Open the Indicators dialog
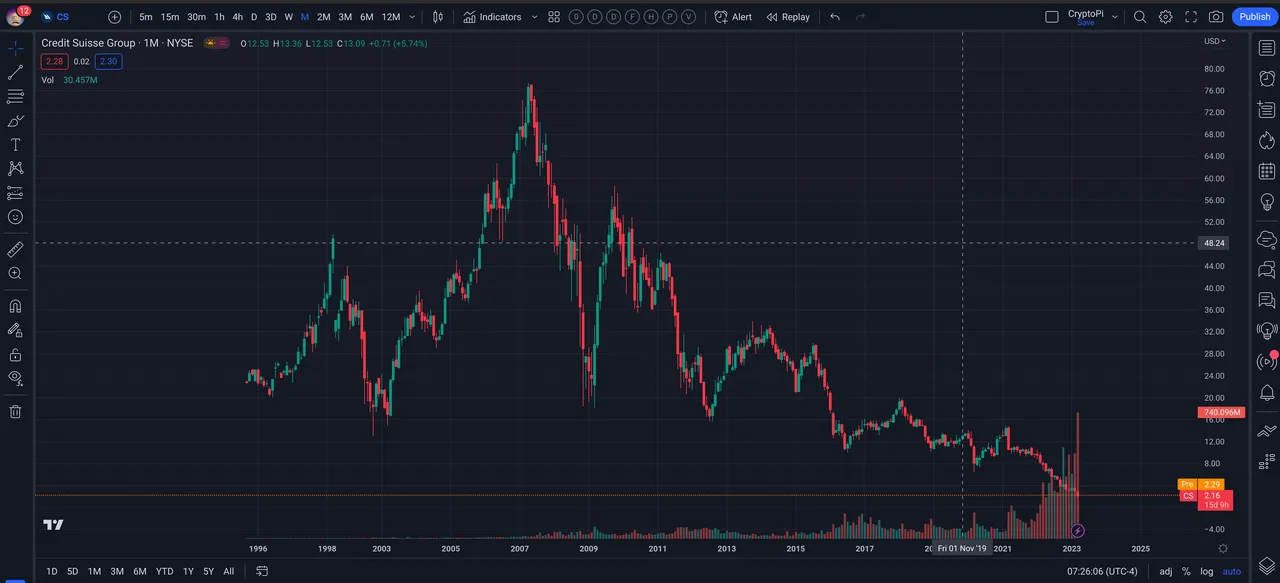 [491, 17]
